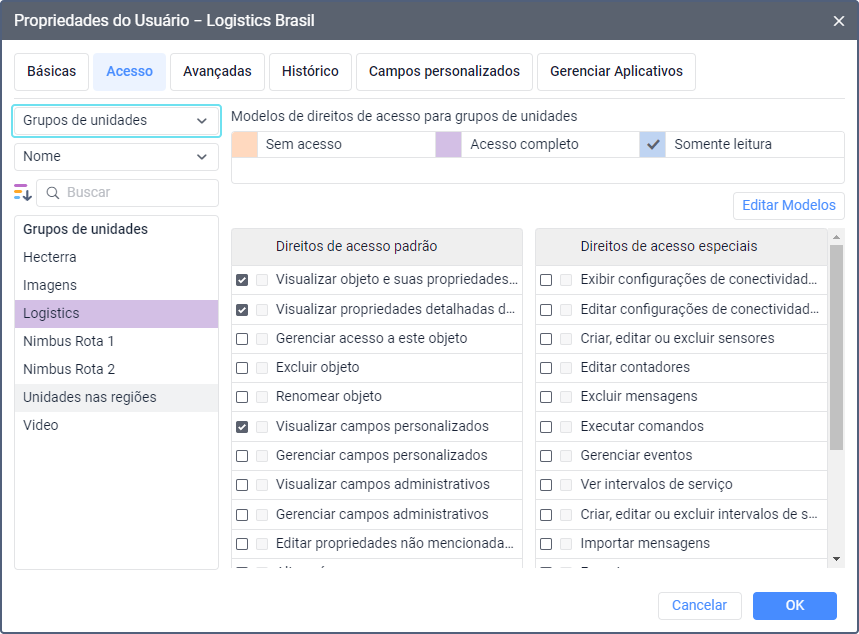Expand the Nome sort dropdown
This screenshot has width=859, height=634.
click(116, 157)
